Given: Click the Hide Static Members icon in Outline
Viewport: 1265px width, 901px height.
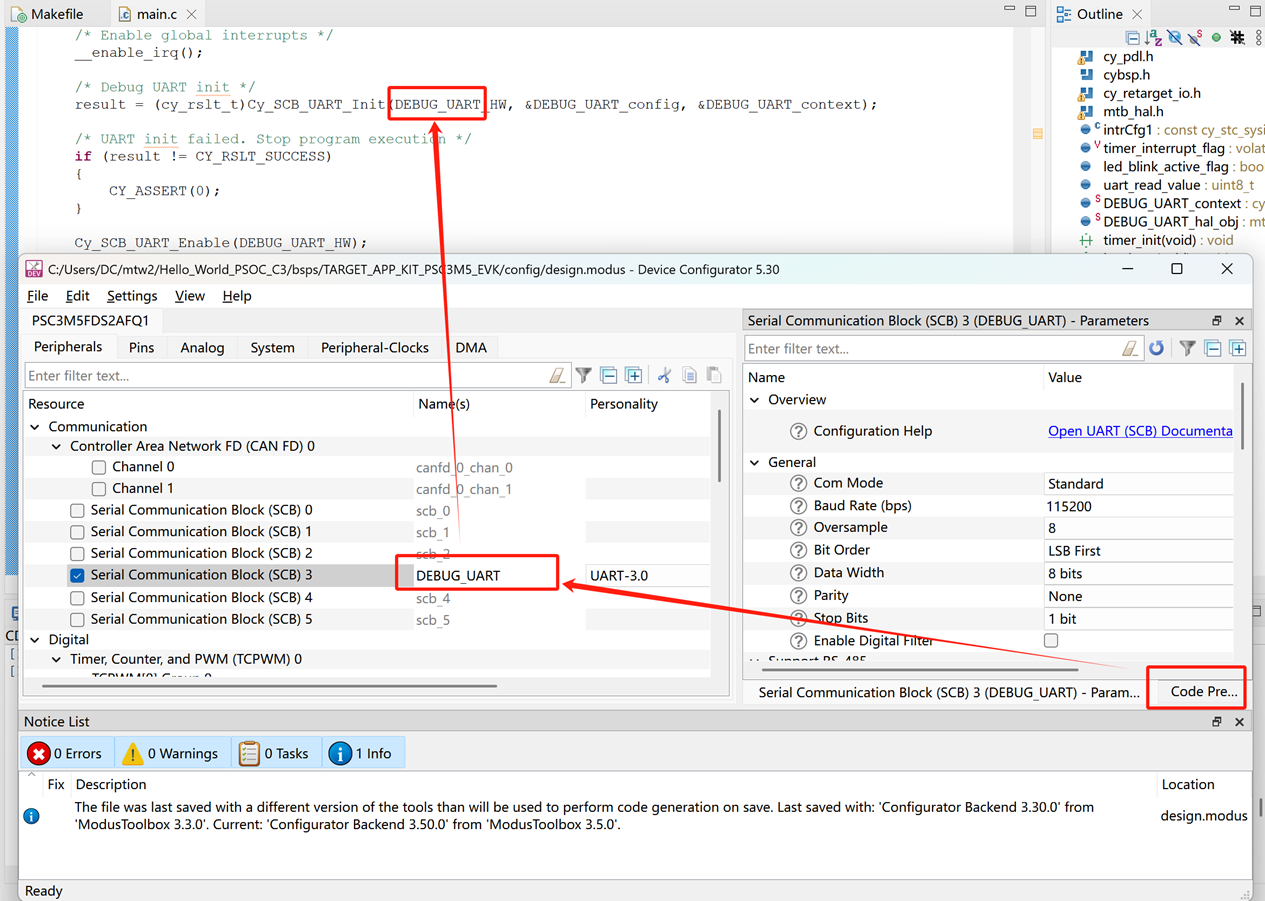Looking at the screenshot, I should click(1195, 38).
